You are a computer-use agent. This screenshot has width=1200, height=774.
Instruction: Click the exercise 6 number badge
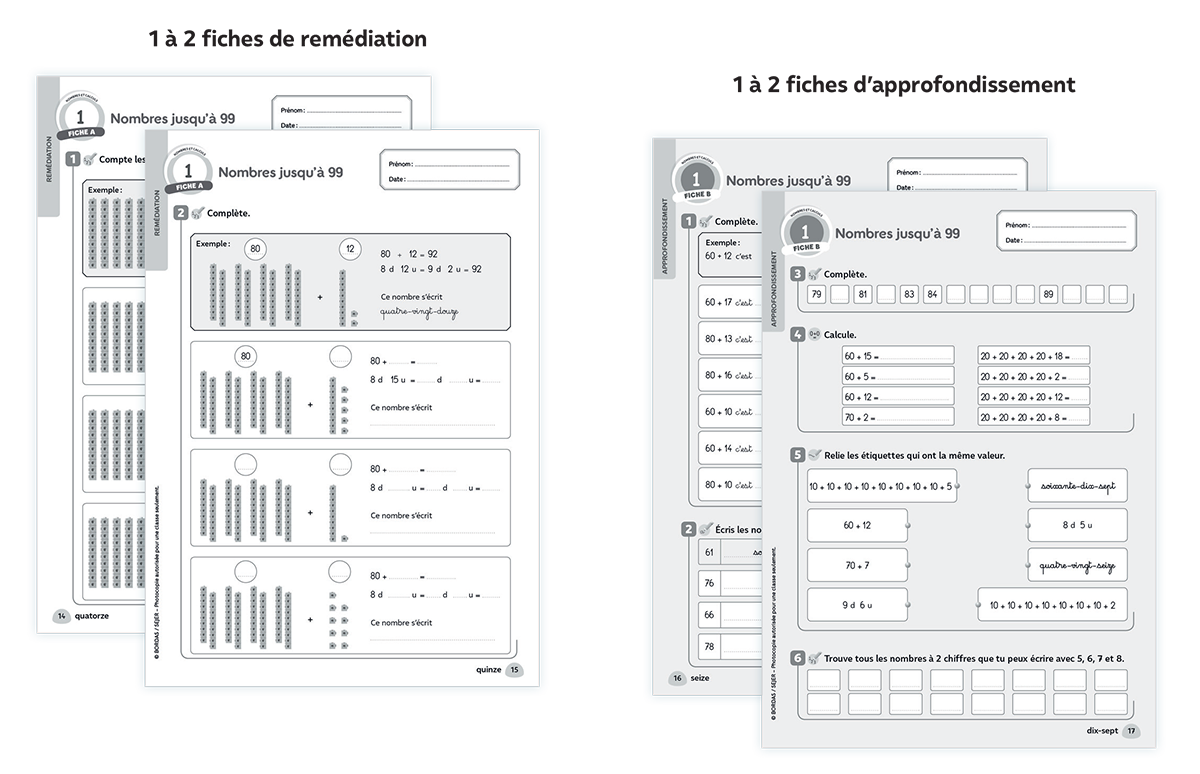click(x=797, y=658)
